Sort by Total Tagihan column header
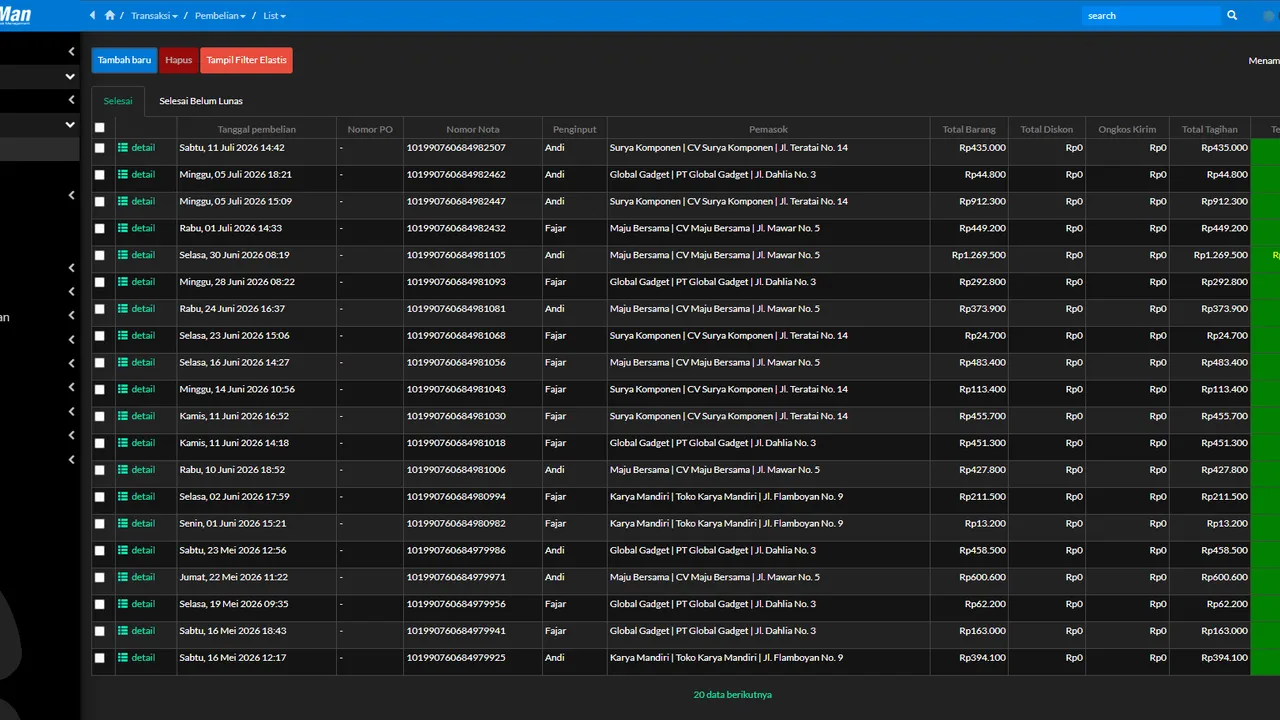1280x720 pixels. (x=1209, y=129)
